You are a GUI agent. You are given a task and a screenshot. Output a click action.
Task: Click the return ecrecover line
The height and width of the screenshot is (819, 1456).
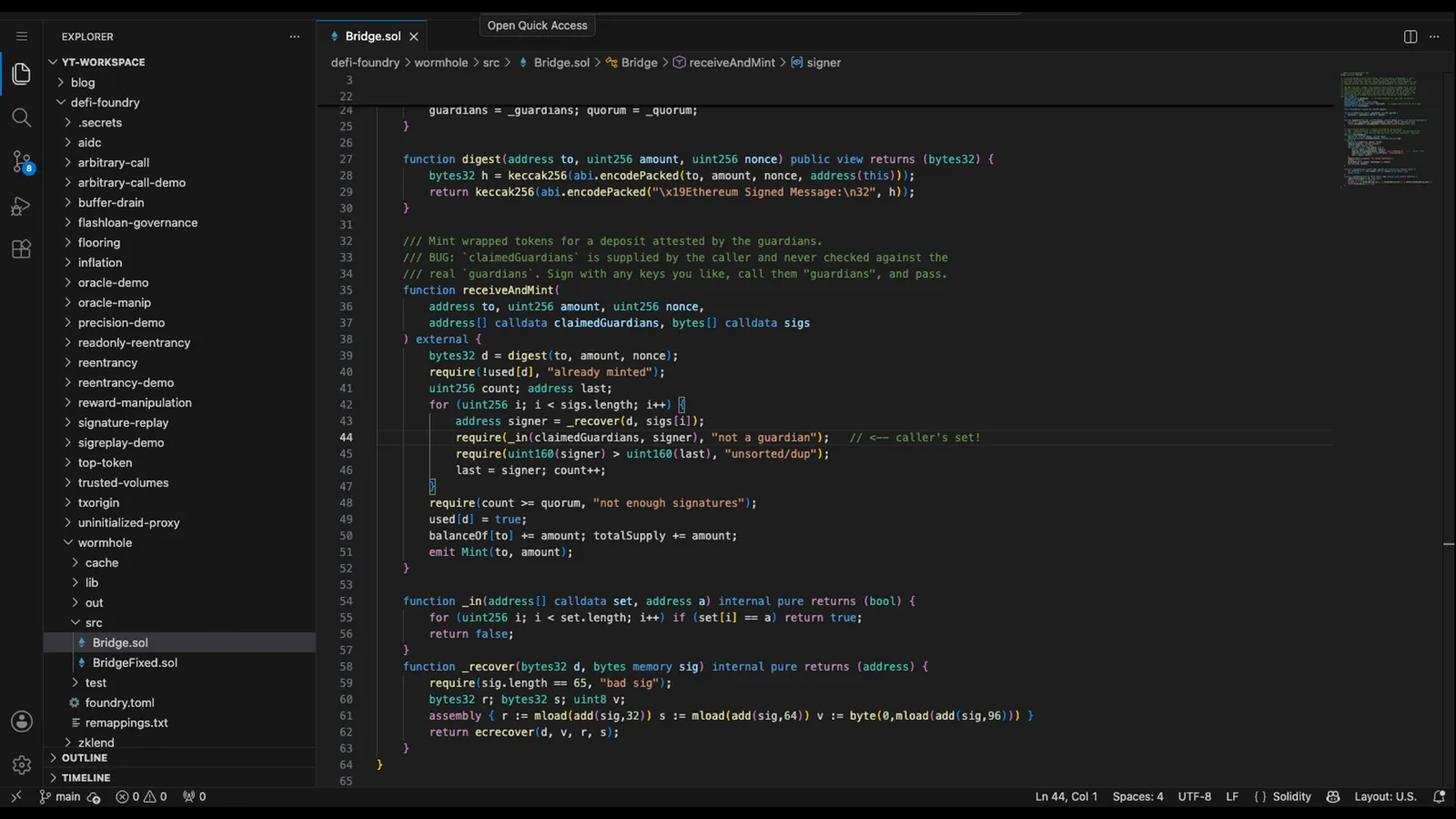click(x=524, y=733)
